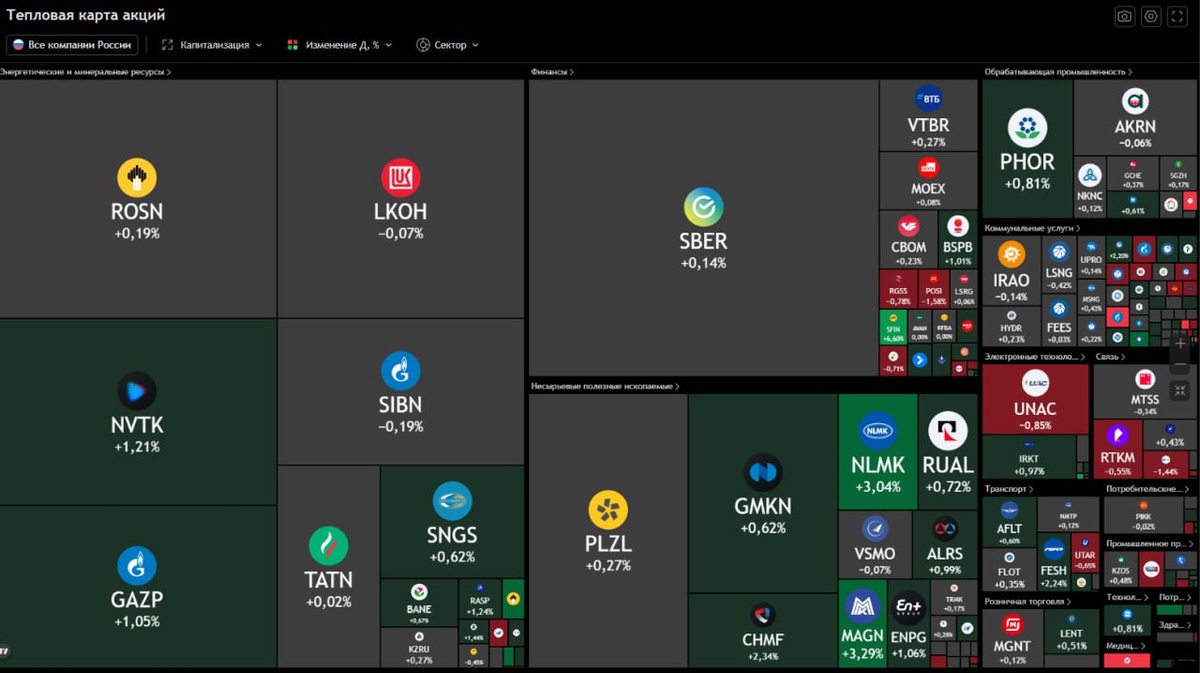Enter fullscreen mode via the top-right icon

(1178, 16)
